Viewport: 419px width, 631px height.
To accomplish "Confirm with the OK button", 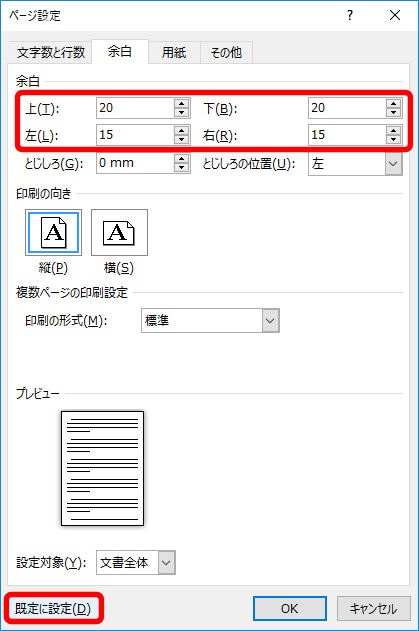I will tap(290, 608).
